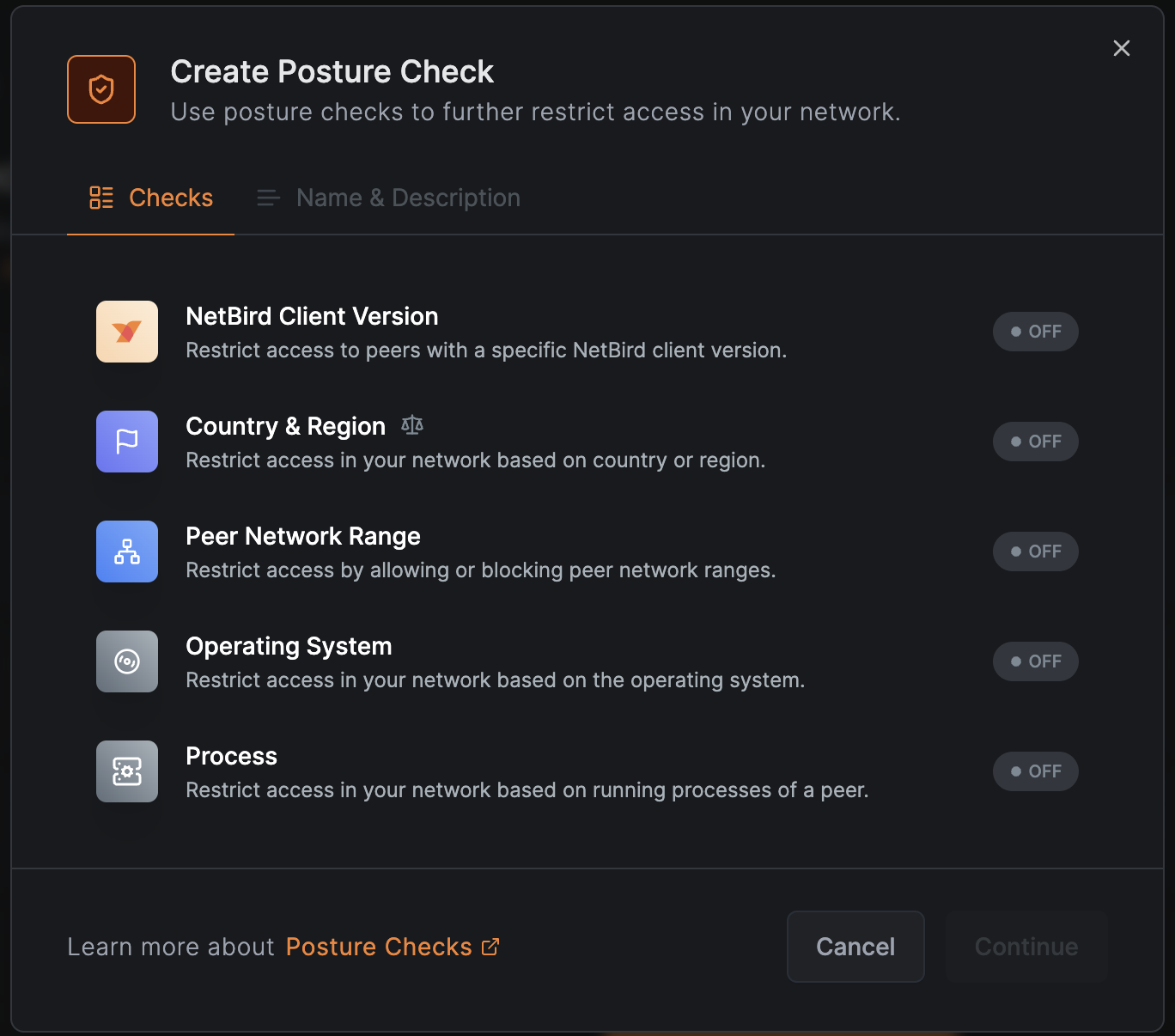Click the balance scale icon beside Country & Region
The image size is (1175, 1036).
tap(411, 424)
